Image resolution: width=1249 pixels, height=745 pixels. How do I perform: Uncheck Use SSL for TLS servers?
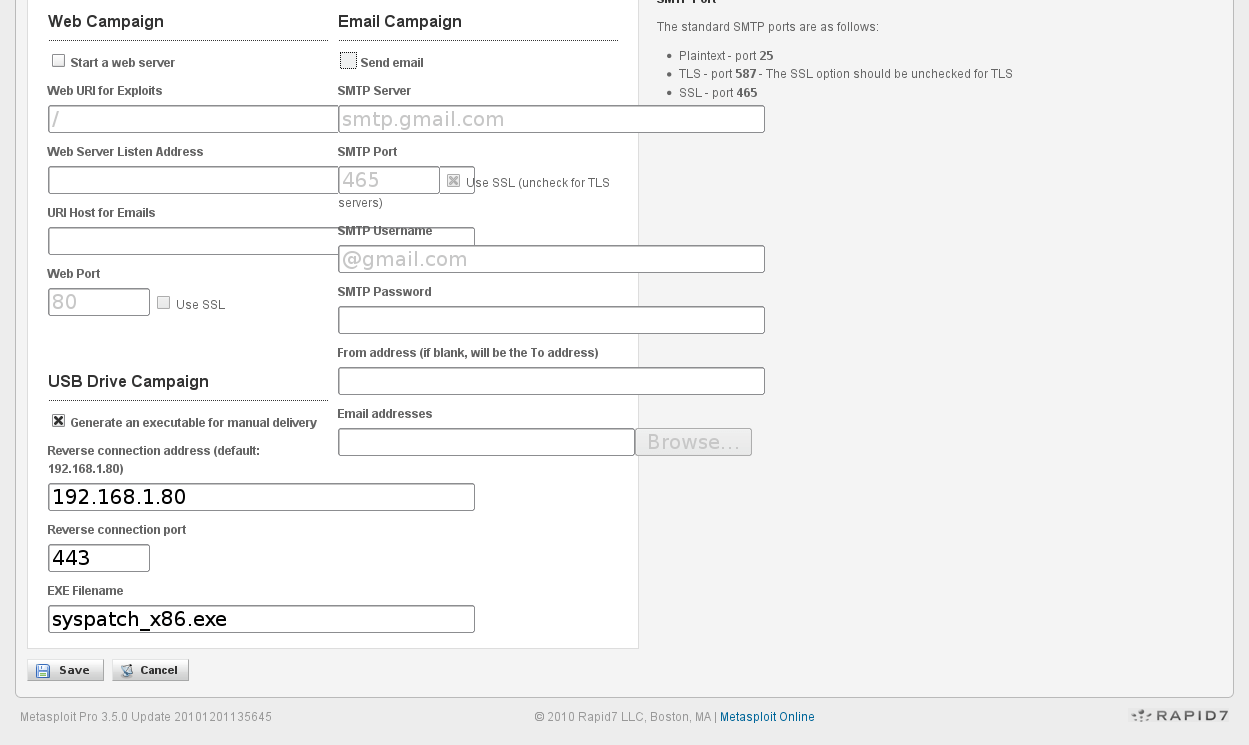point(455,180)
